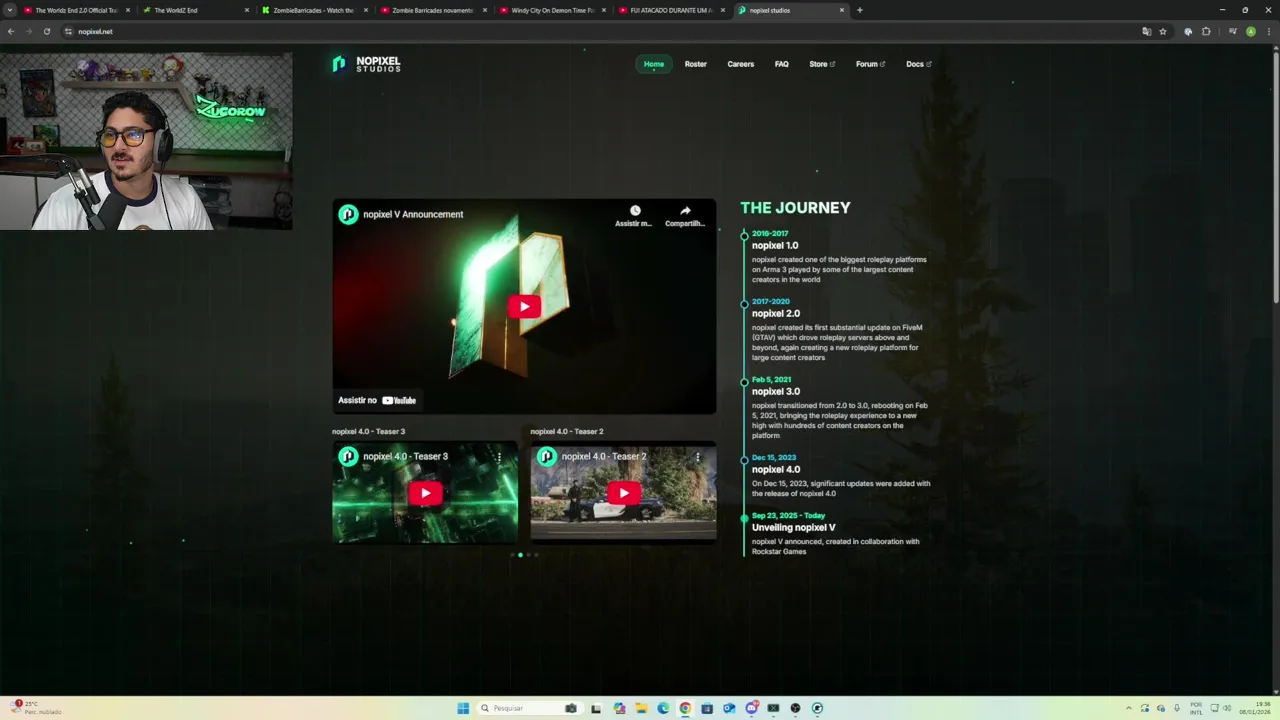
Task: Play the nopixel 4.0 Teaser 2 video
Action: tap(624, 492)
